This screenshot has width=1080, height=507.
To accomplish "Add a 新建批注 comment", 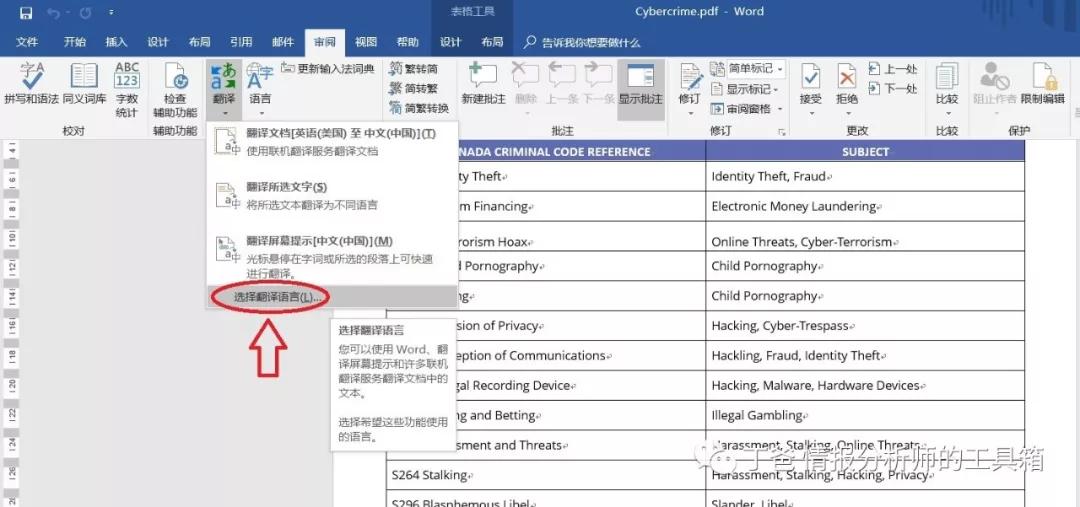I will [x=484, y=84].
